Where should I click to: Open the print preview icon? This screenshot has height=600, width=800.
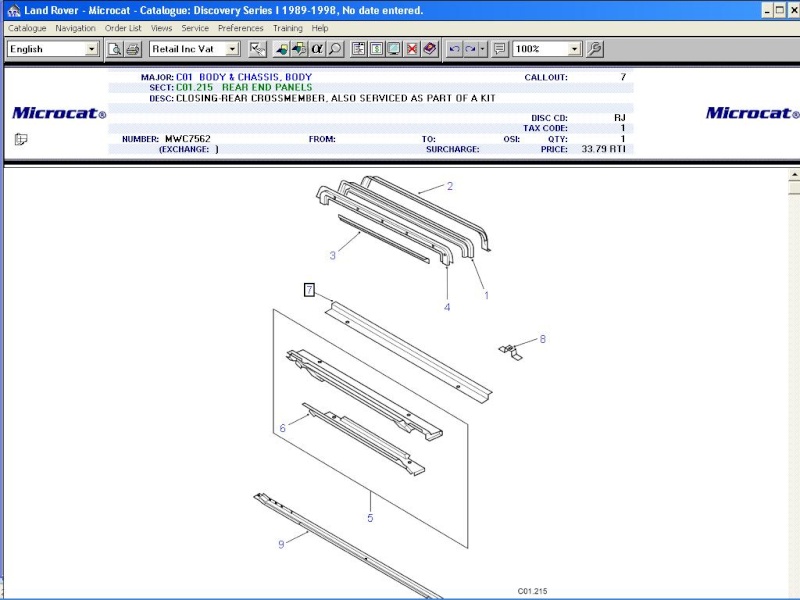click(115, 49)
